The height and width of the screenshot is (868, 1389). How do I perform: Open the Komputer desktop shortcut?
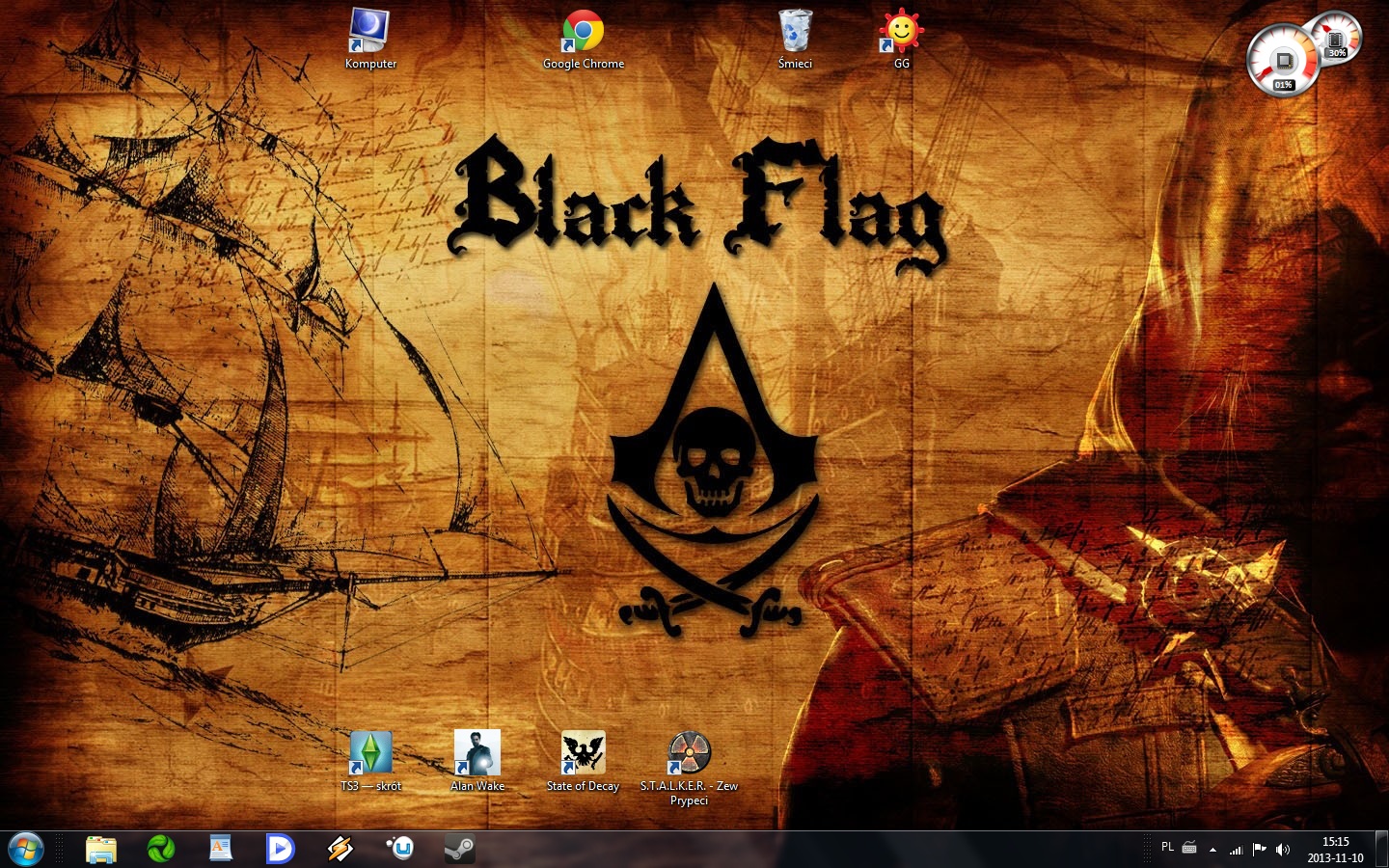tap(370, 33)
